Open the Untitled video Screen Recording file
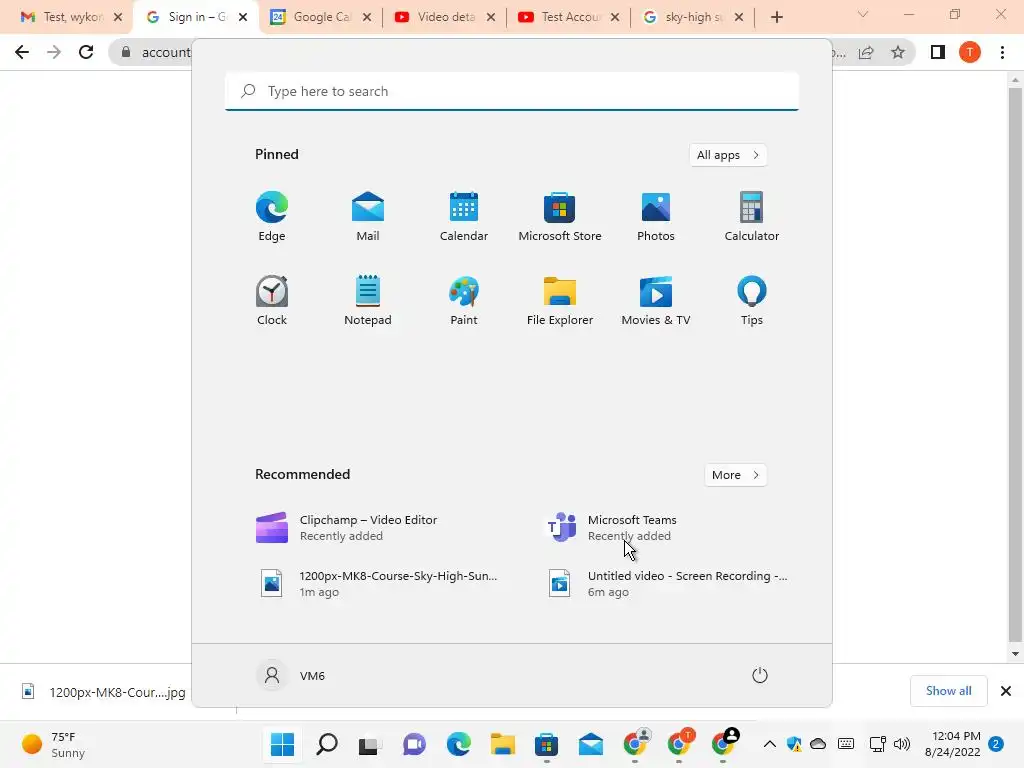 (666, 583)
